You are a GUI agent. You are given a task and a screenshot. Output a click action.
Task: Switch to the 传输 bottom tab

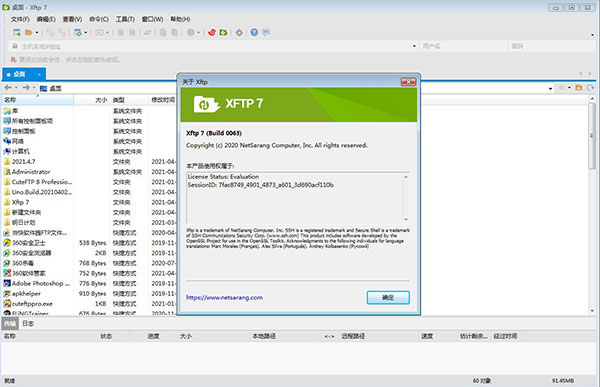coord(10,324)
